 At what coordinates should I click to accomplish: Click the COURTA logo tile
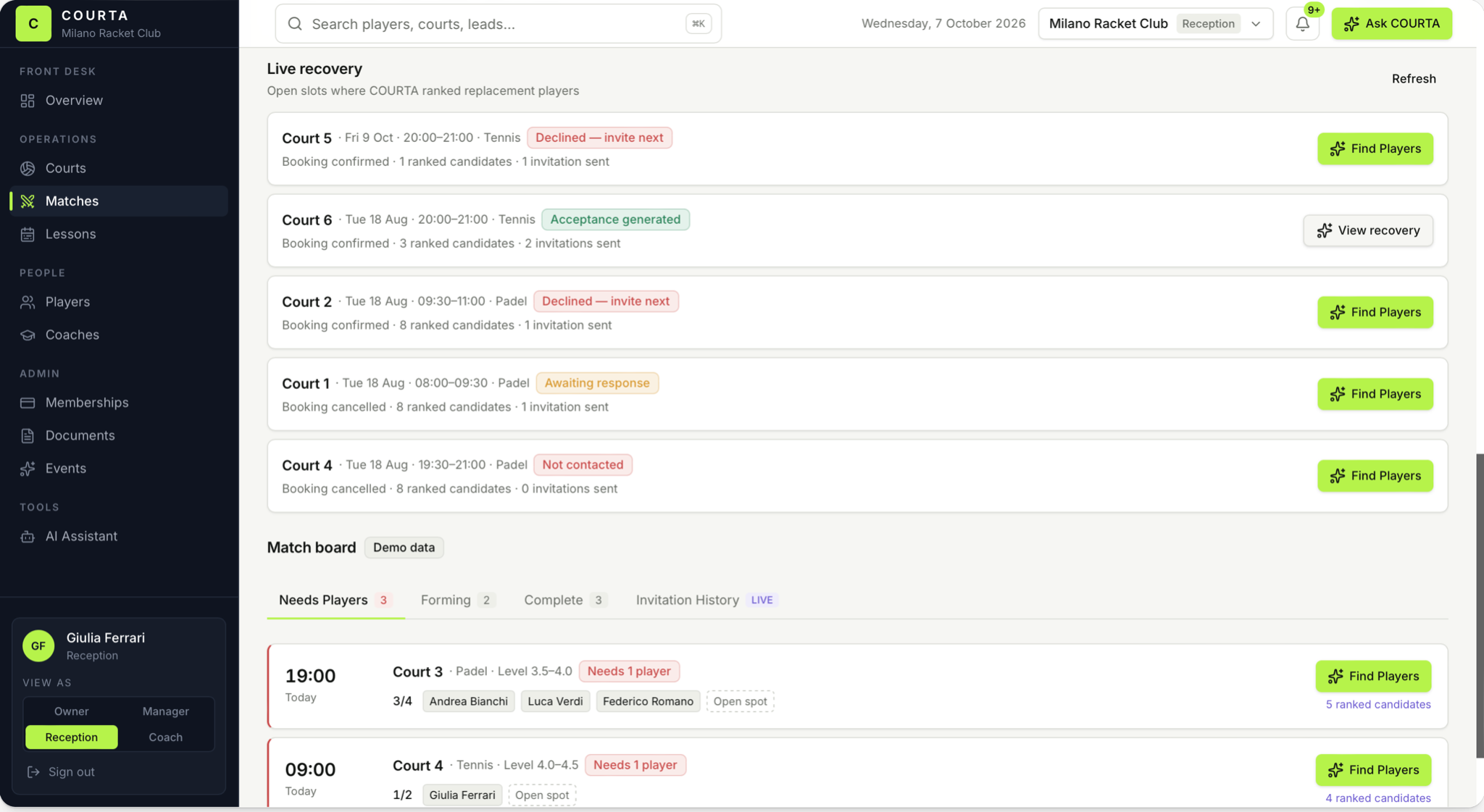click(33, 23)
